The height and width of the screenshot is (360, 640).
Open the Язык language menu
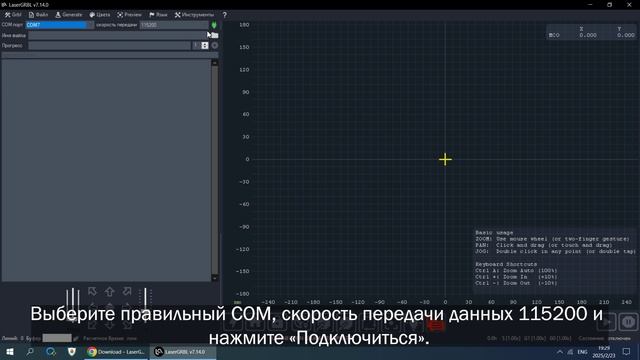tap(158, 15)
